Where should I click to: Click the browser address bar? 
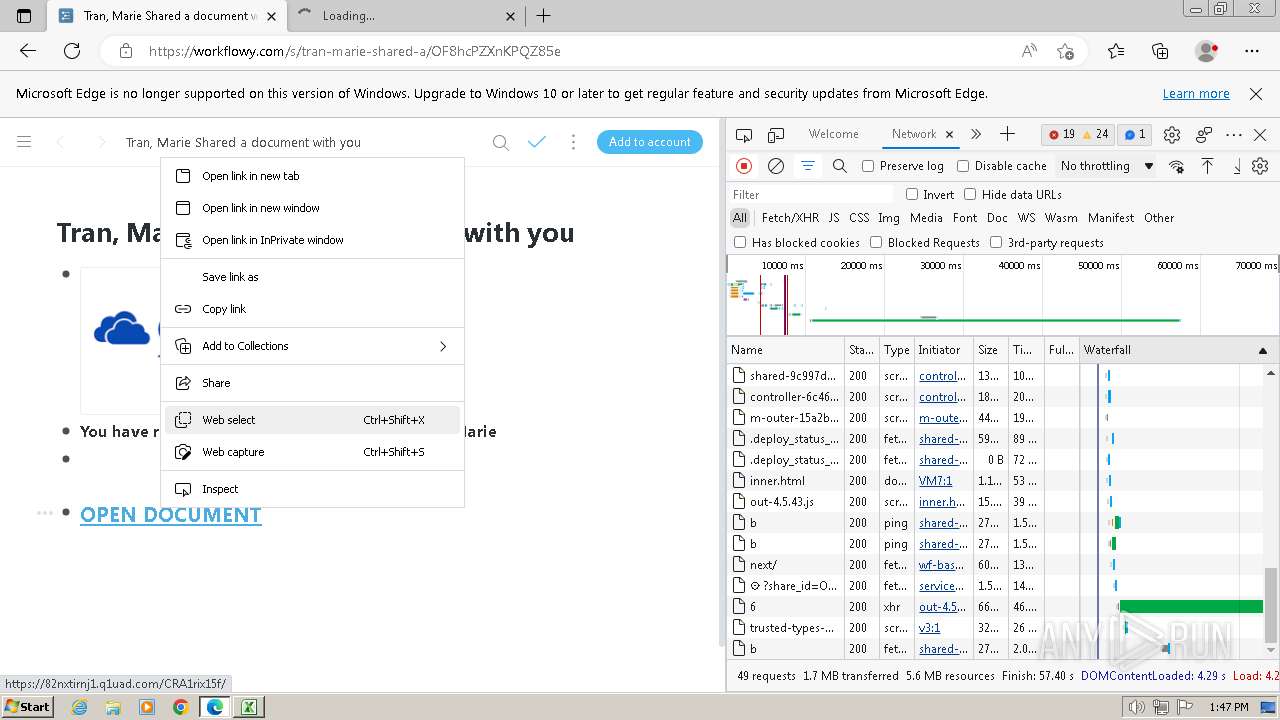(578, 51)
